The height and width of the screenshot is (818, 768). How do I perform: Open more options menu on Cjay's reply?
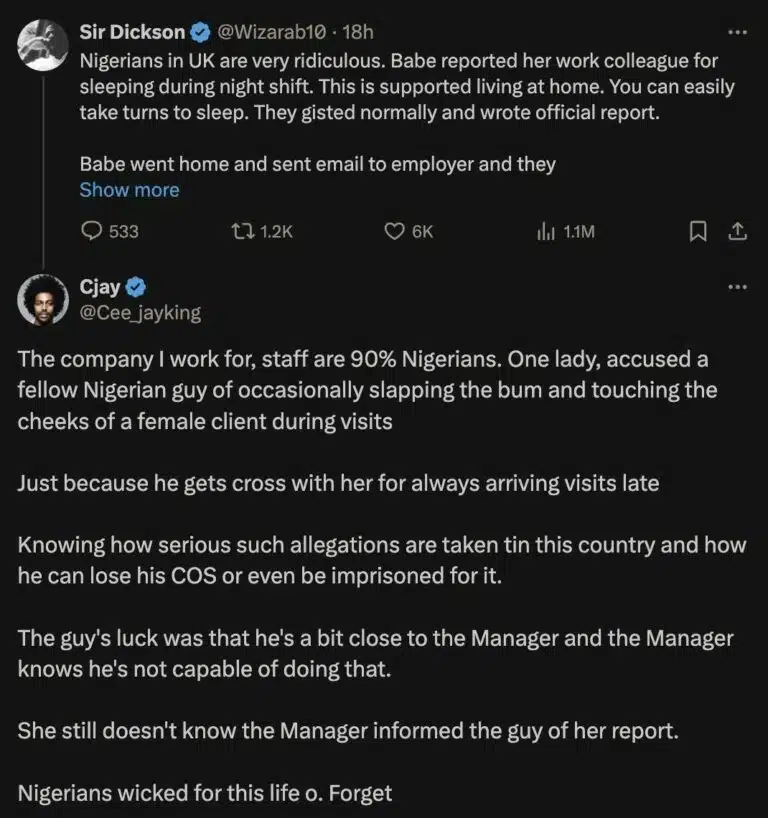pos(737,287)
